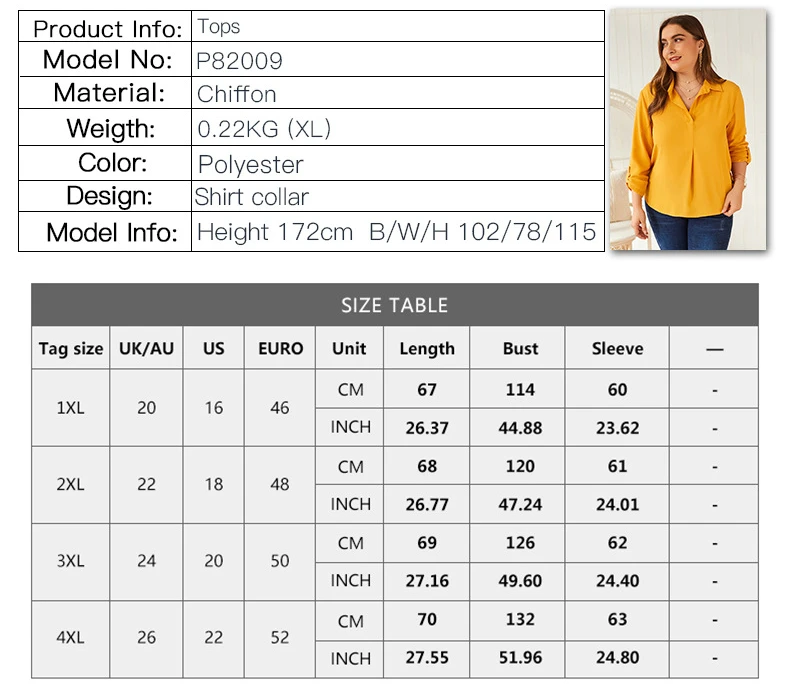The width and height of the screenshot is (790, 686).
Task: Click the model number P82009
Action: click(x=239, y=61)
